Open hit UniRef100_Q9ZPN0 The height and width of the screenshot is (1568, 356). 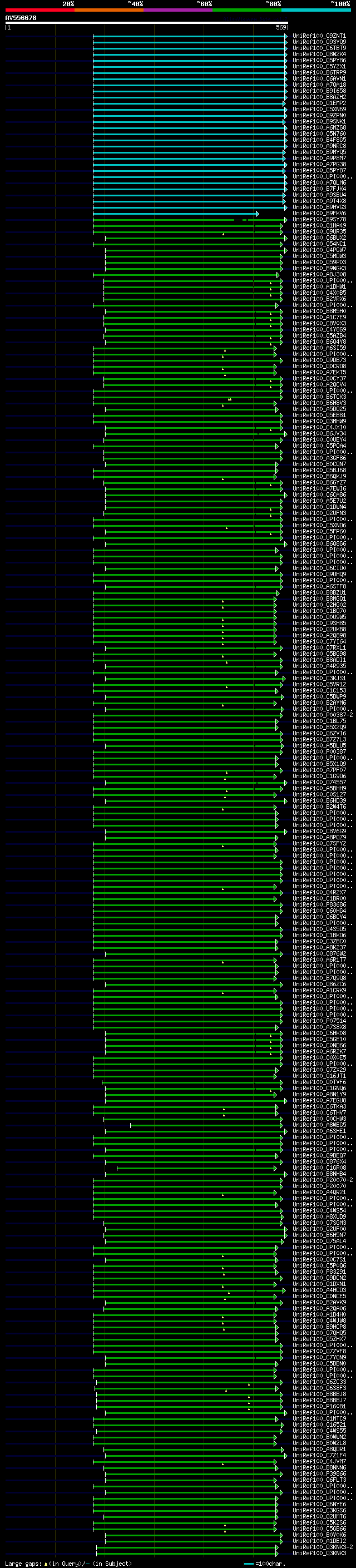[x=319, y=116]
